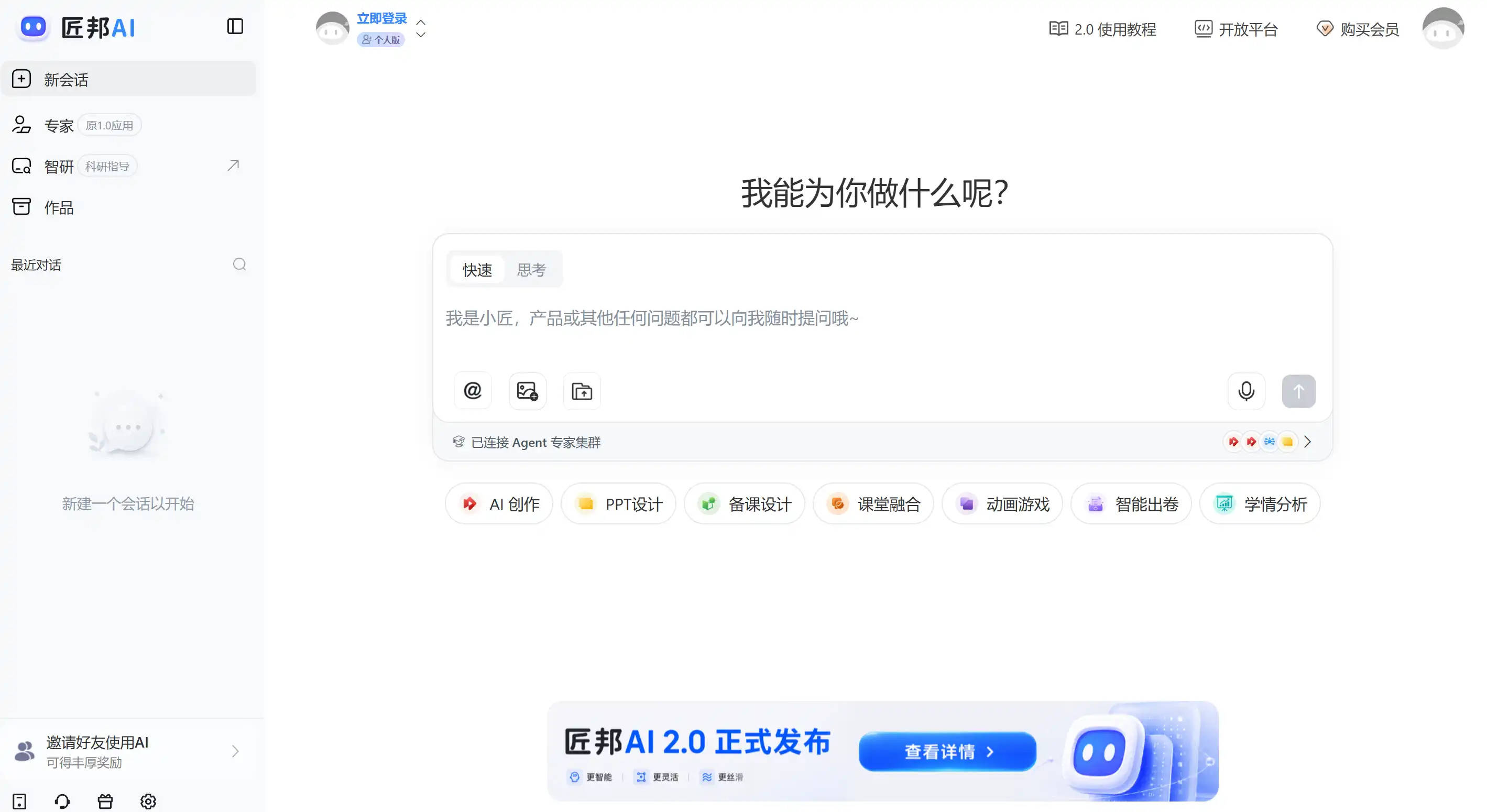Click 已连接 Agent 专家集群 status
Image resolution: width=1487 pixels, height=812 pixels.
527,442
